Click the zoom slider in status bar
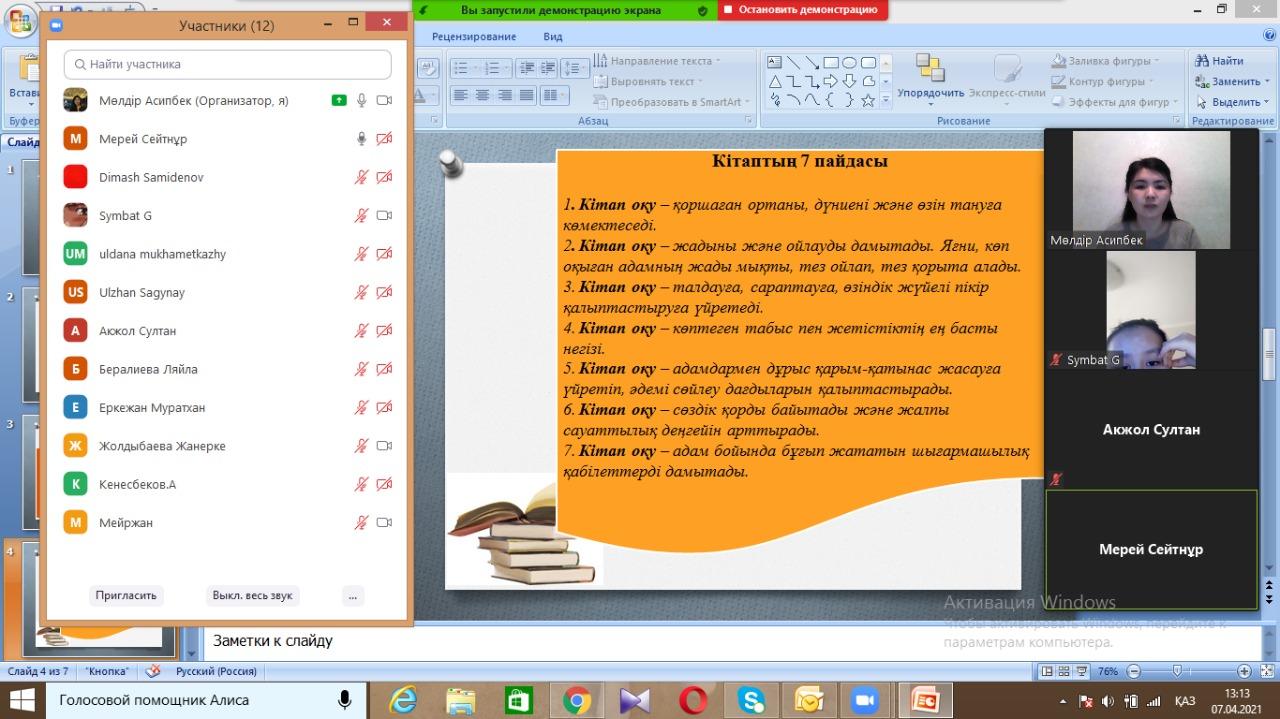The image size is (1280, 719). pos(1178,671)
